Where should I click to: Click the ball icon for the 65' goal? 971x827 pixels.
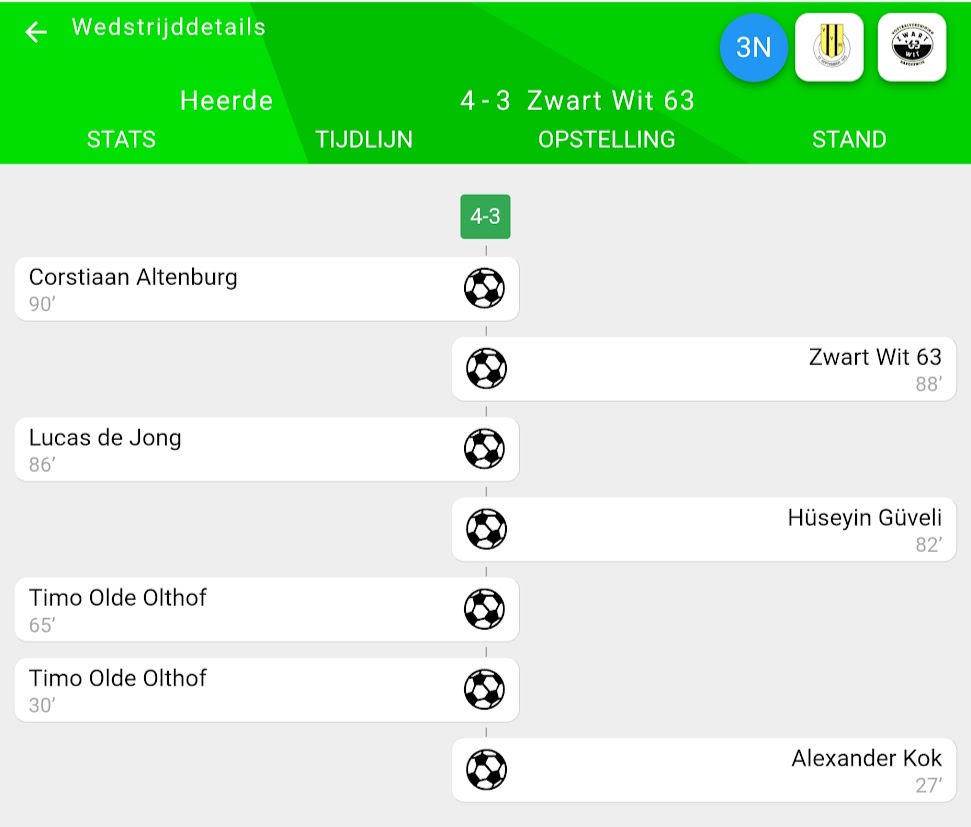click(x=484, y=609)
